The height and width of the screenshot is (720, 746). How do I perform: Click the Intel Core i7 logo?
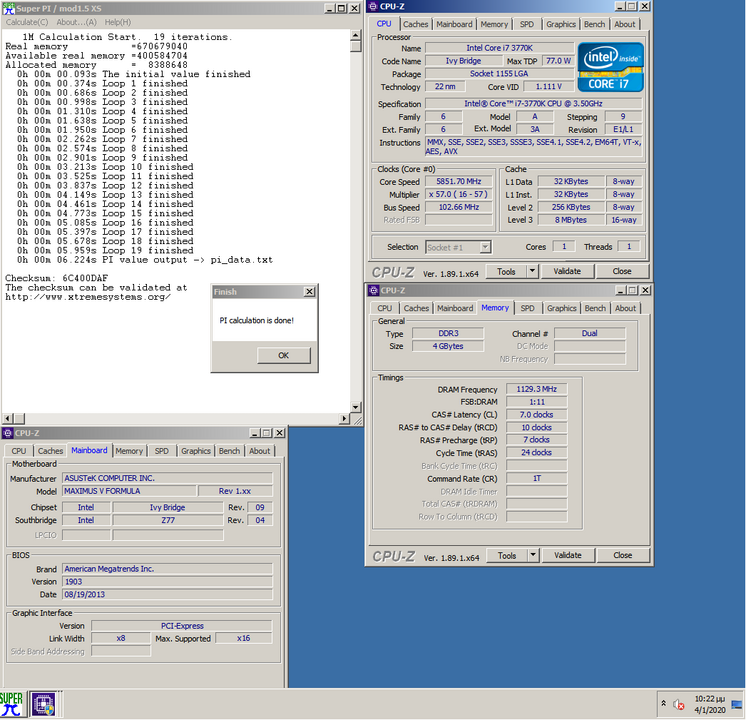point(610,67)
